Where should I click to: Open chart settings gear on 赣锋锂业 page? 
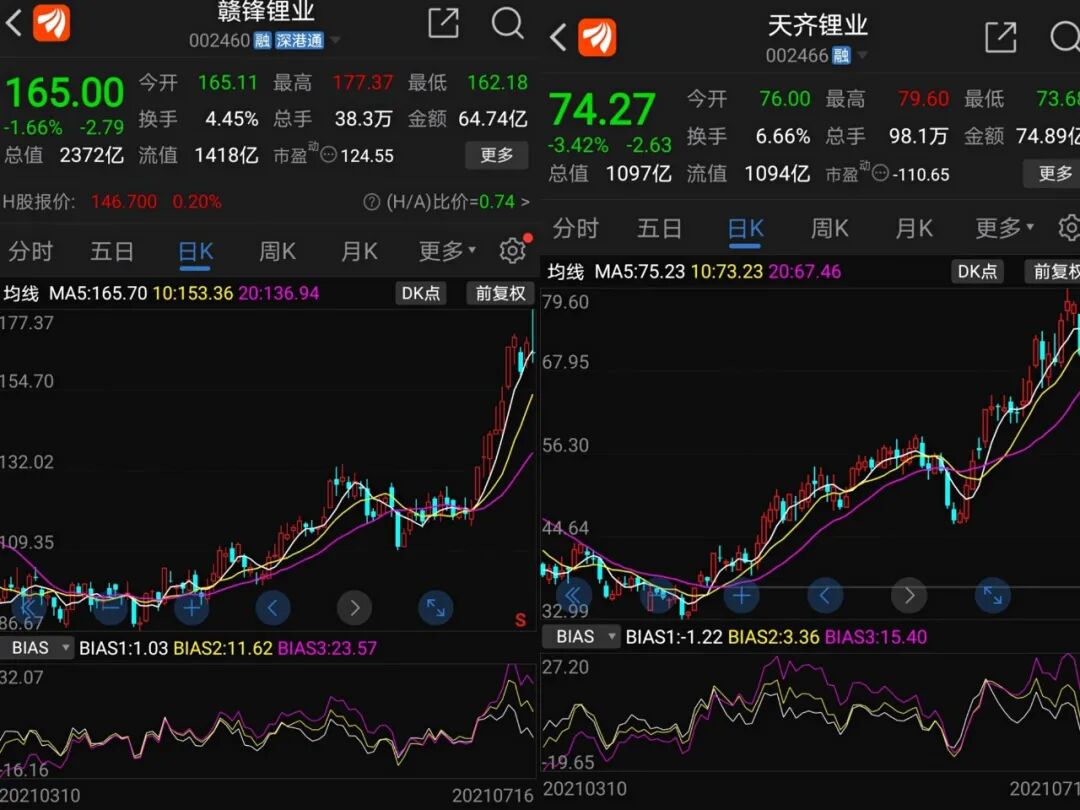(x=513, y=251)
